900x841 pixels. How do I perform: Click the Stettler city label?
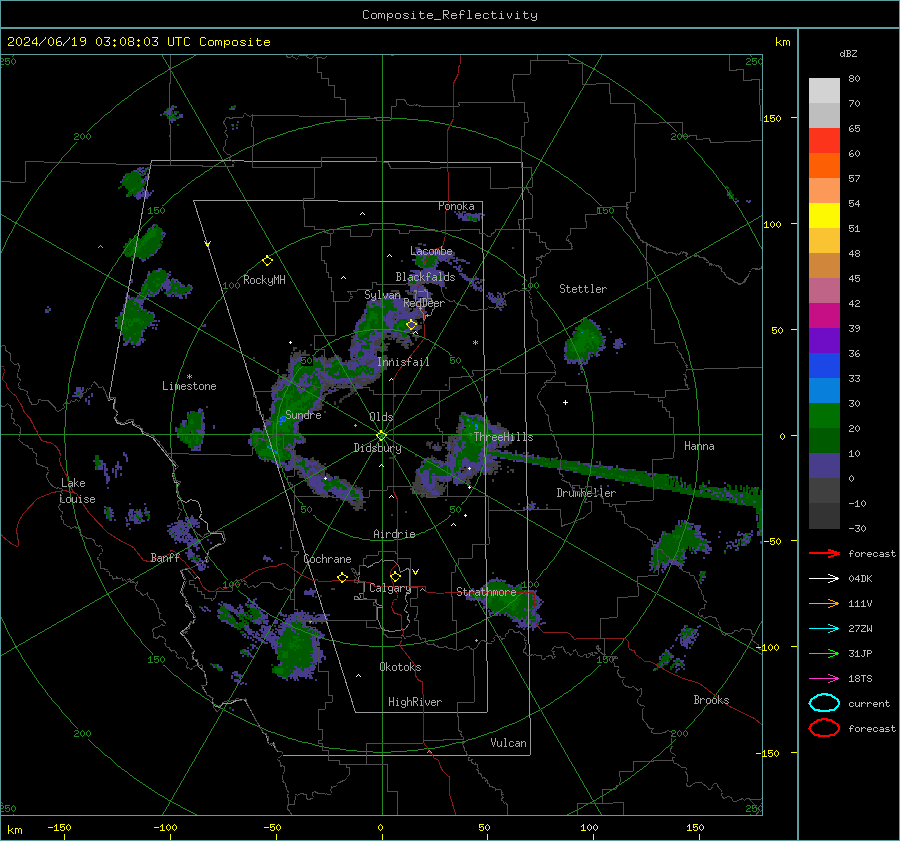tap(583, 289)
